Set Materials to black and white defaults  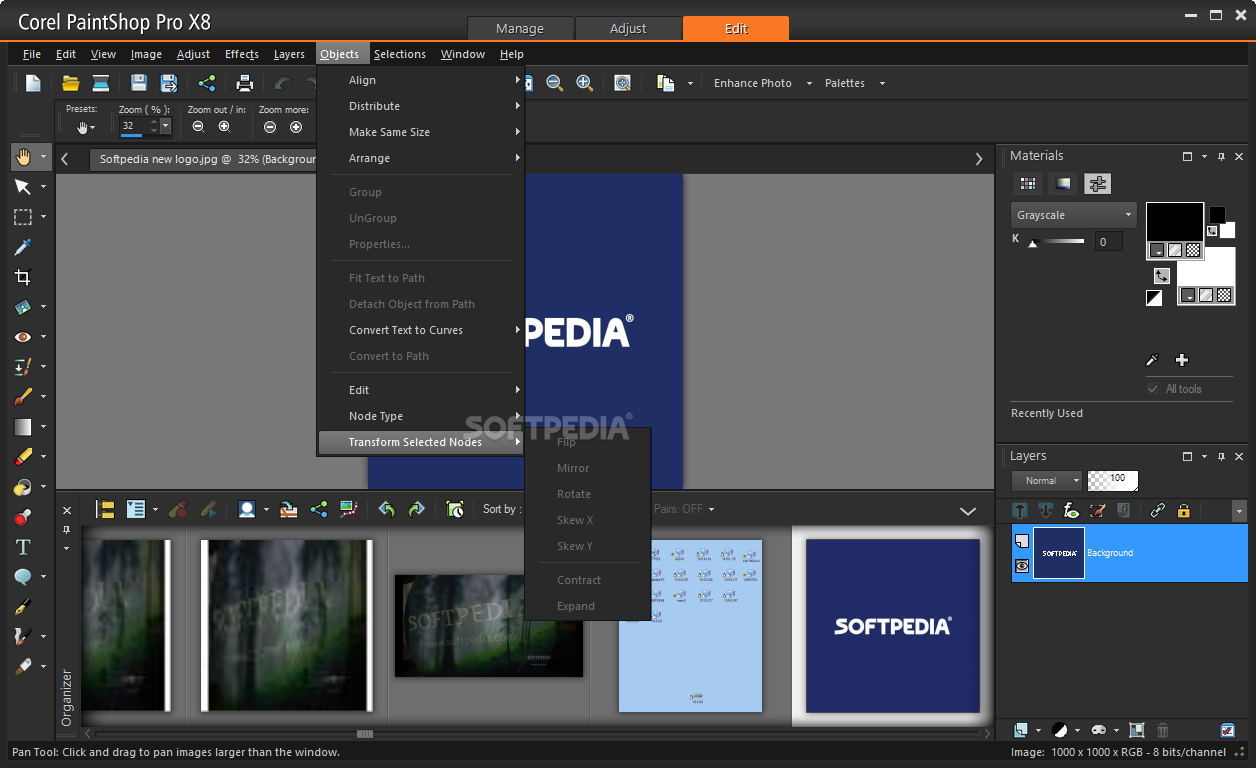(1154, 298)
